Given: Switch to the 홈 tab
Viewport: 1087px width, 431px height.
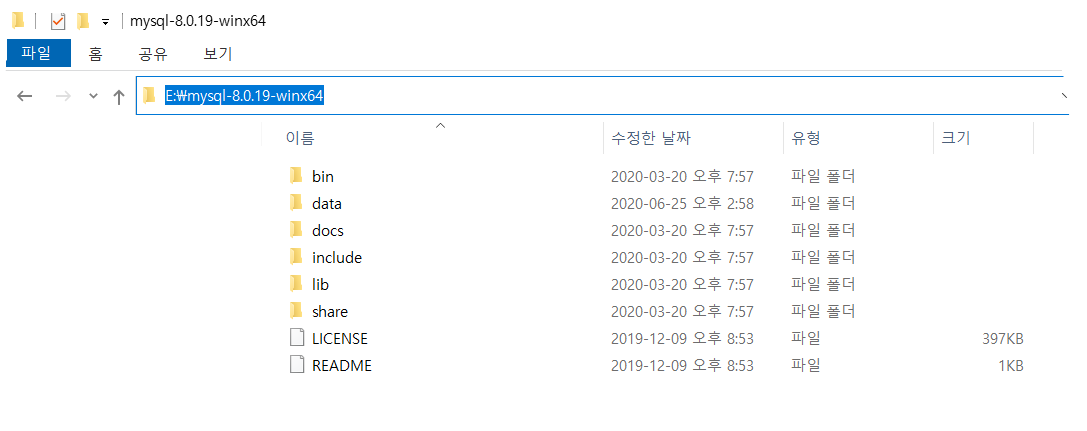Looking at the screenshot, I should 96,53.
